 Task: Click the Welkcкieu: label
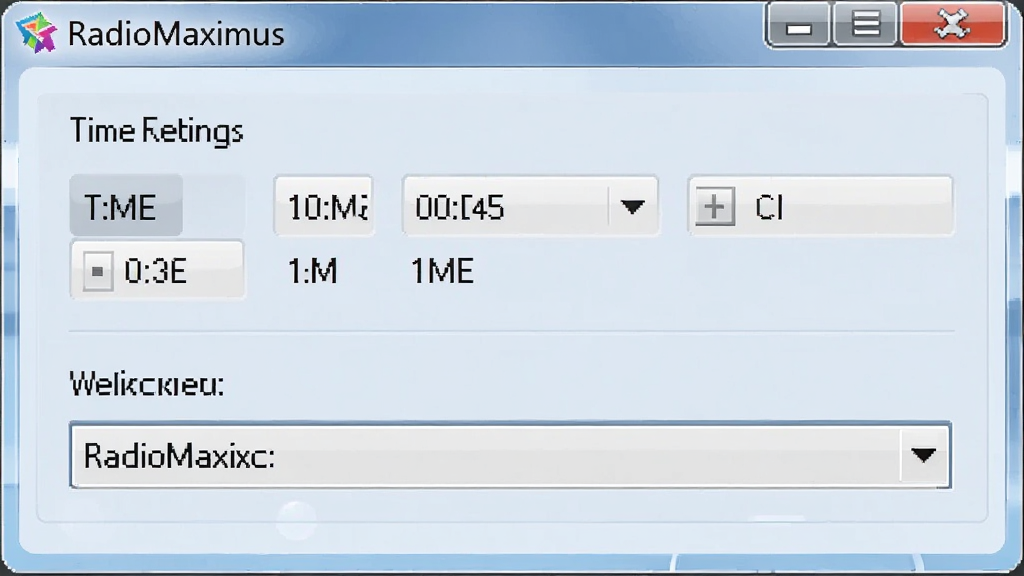147,383
